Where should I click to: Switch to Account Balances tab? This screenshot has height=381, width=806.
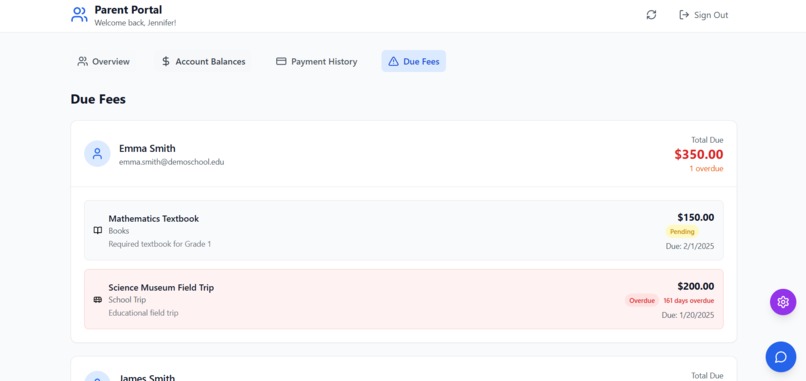pyautogui.click(x=204, y=61)
